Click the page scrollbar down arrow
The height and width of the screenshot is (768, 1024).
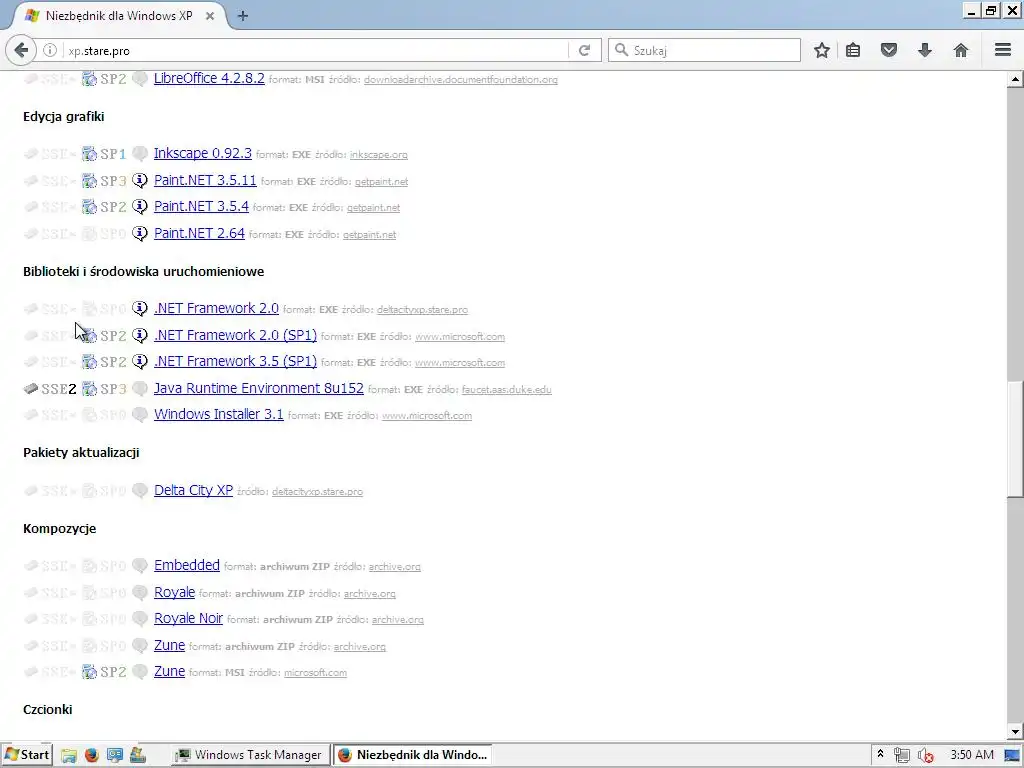(1015, 732)
